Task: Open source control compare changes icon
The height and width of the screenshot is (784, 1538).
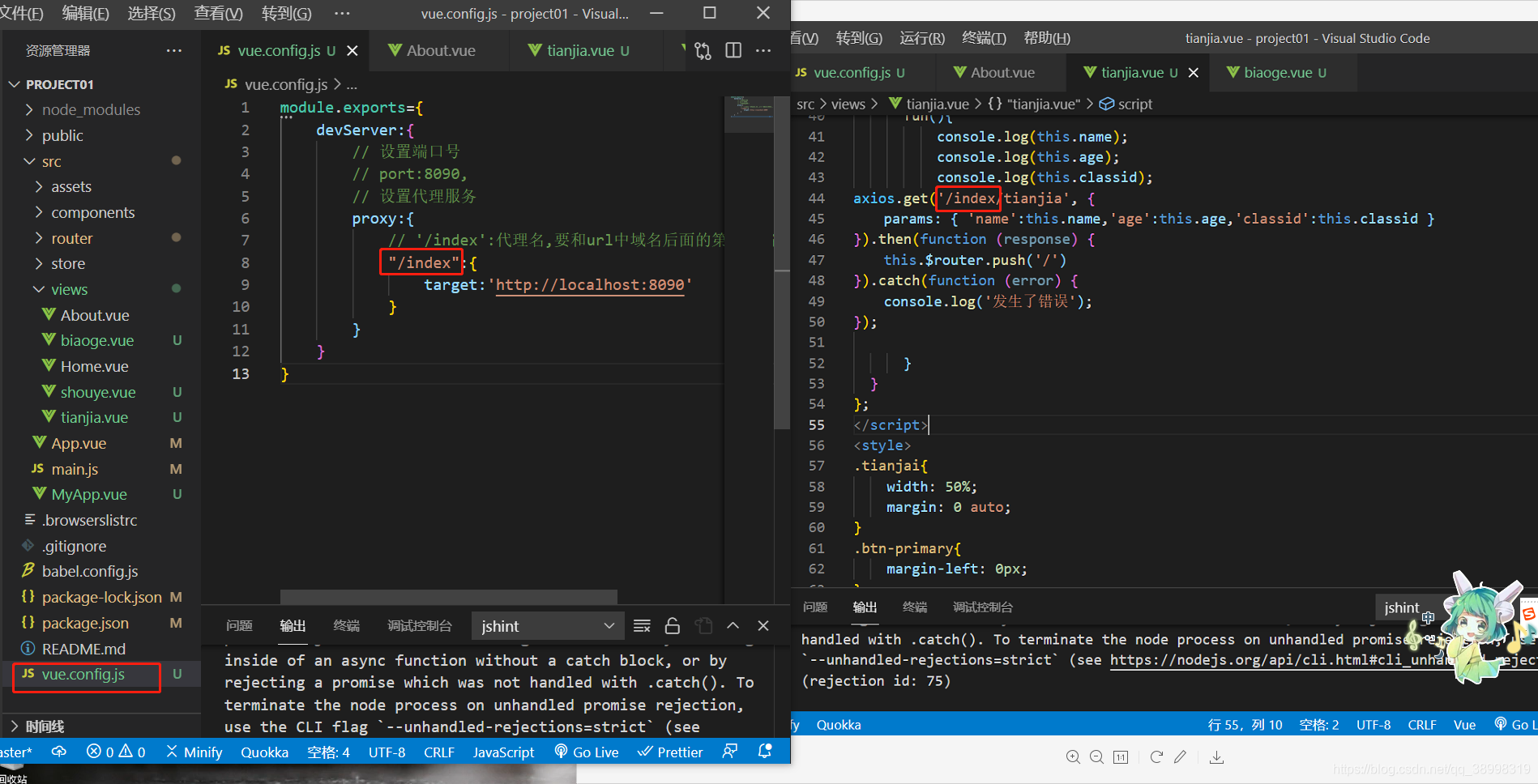Action: (703, 51)
